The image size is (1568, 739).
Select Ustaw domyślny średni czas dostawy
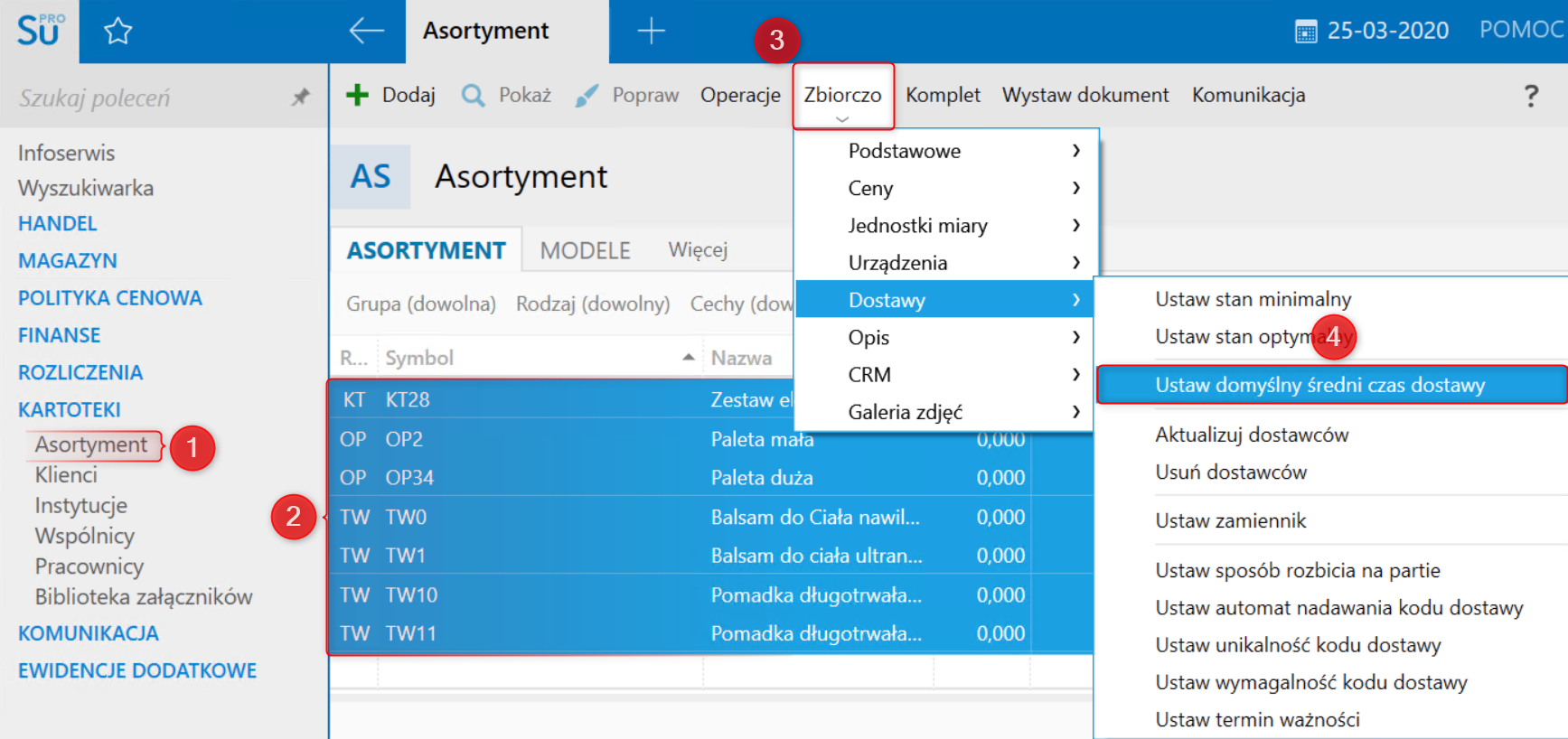tap(1319, 385)
